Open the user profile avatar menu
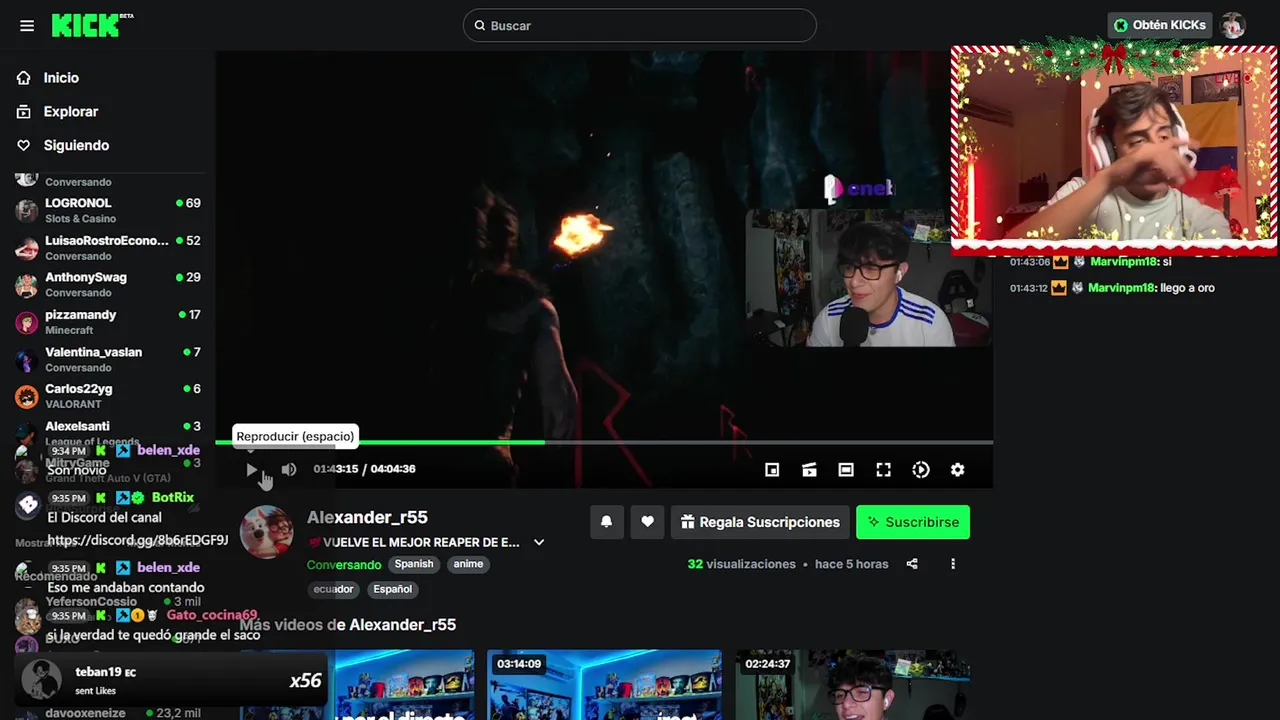 1233,25
